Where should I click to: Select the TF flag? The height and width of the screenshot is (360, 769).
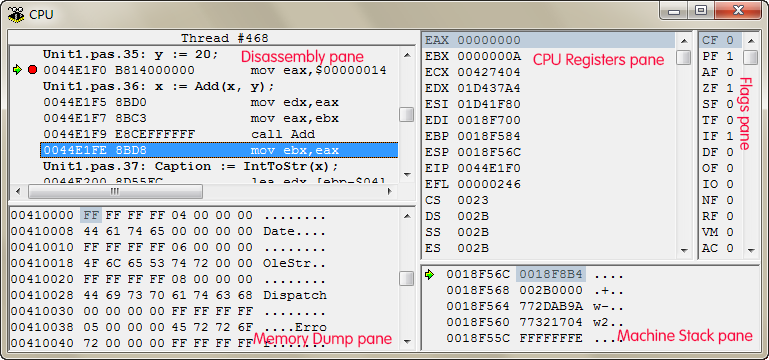pos(718,120)
